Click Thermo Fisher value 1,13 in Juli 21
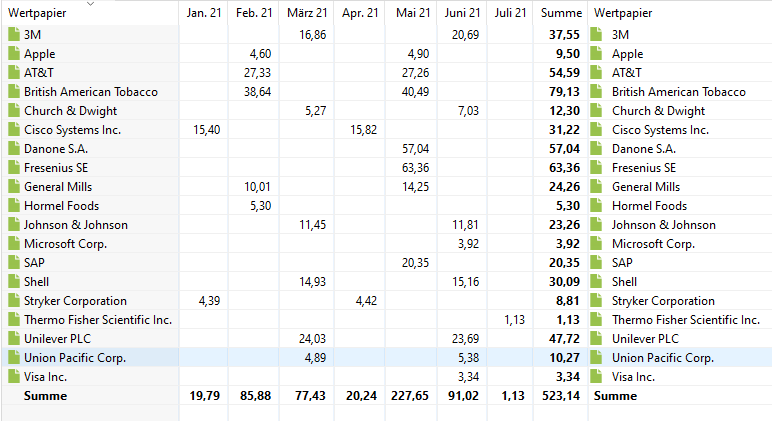772x421 pixels. (515, 320)
